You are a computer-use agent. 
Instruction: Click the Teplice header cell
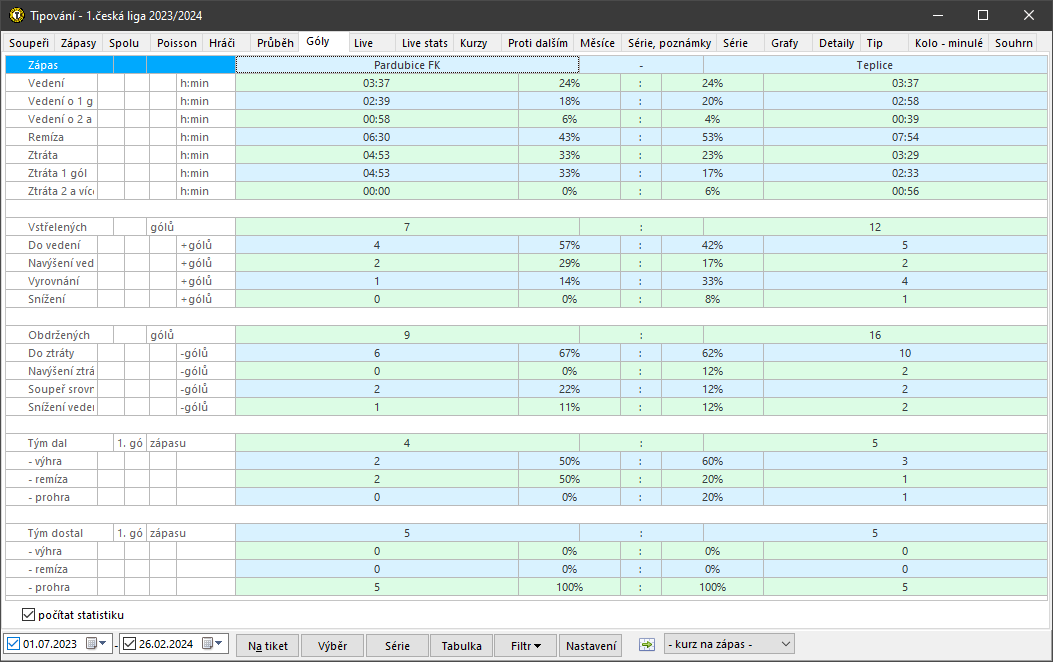[x=874, y=65]
